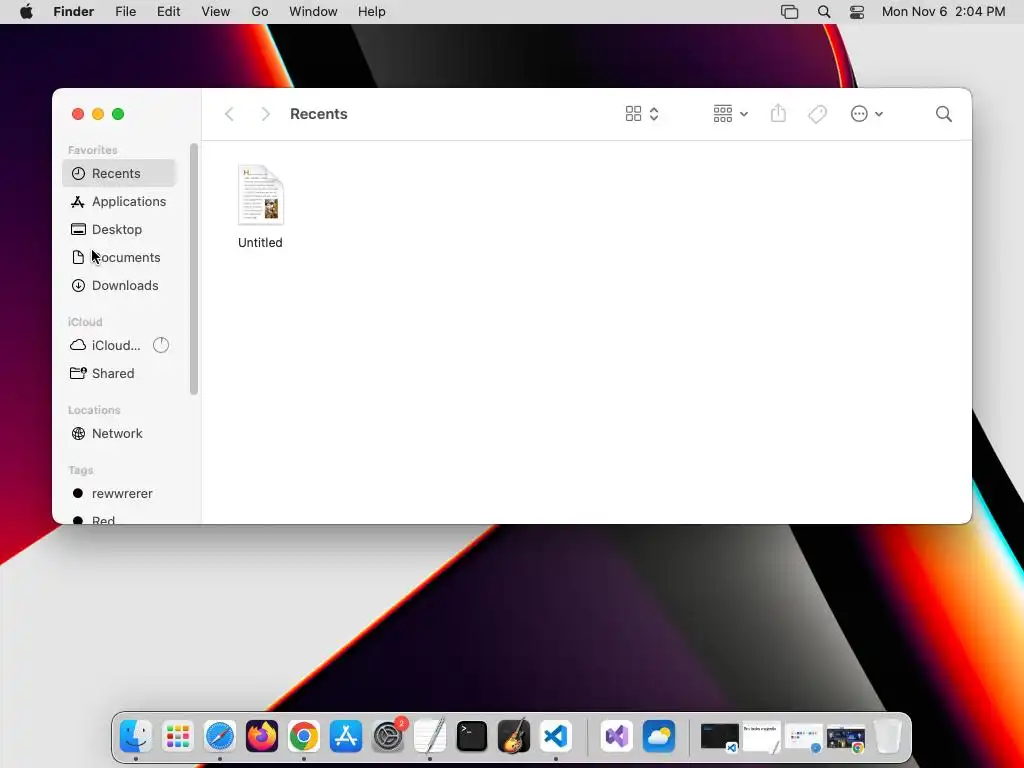
Task: Open the Apple menu
Action: tap(26, 11)
